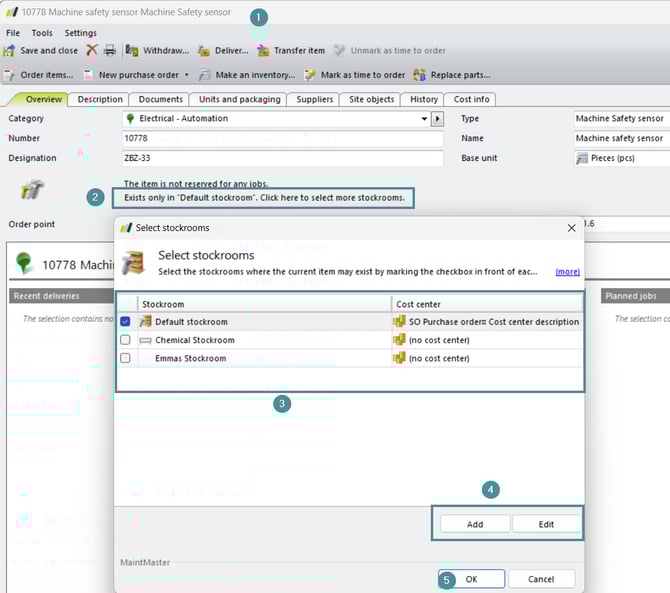Click the Chemical Stockroom row icon

(x=146, y=341)
